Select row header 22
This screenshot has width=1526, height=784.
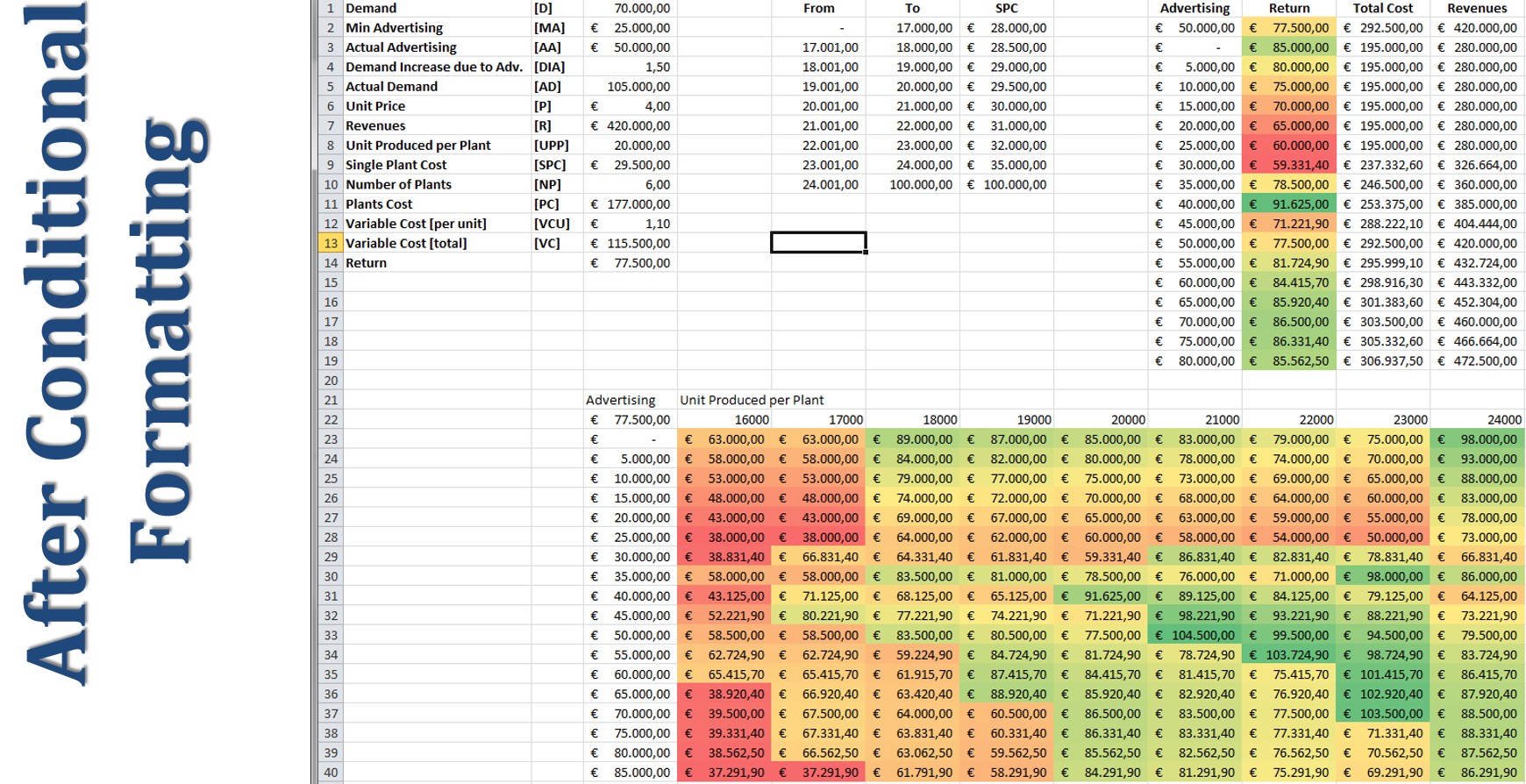tap(331, 419)
